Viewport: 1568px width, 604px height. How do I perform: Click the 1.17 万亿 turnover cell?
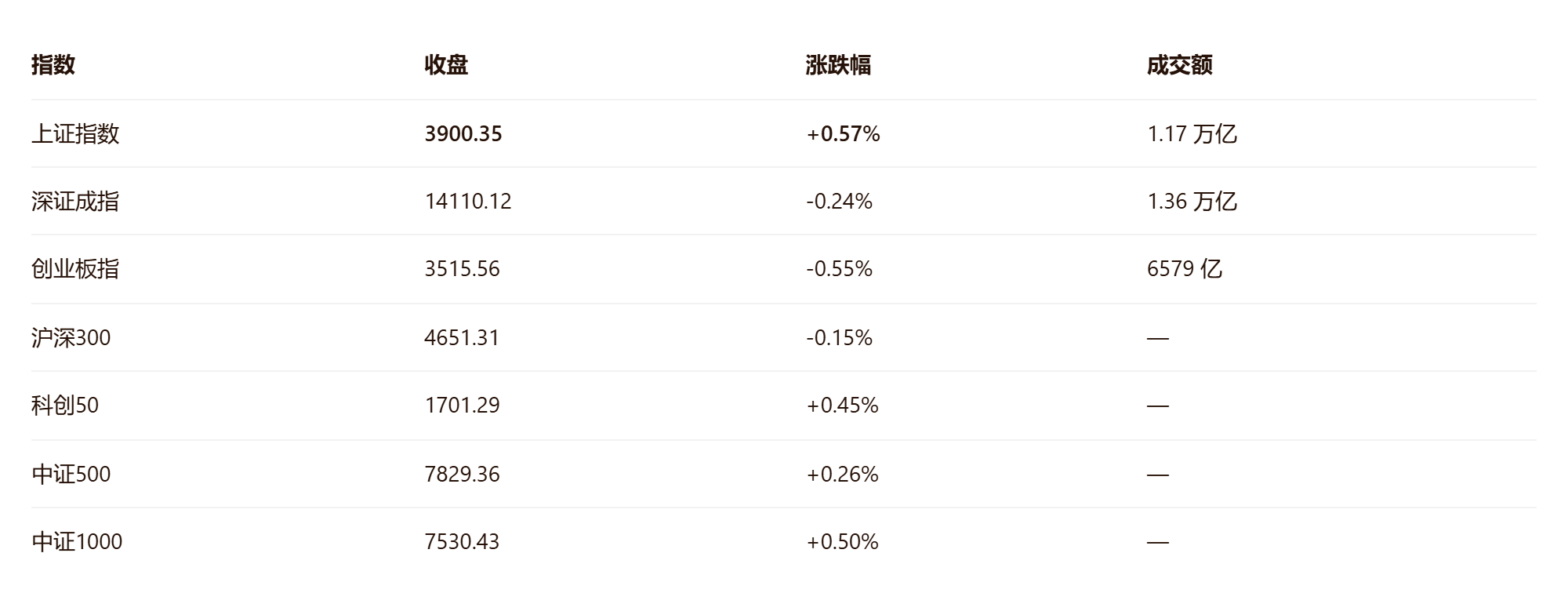point(1192,134)
